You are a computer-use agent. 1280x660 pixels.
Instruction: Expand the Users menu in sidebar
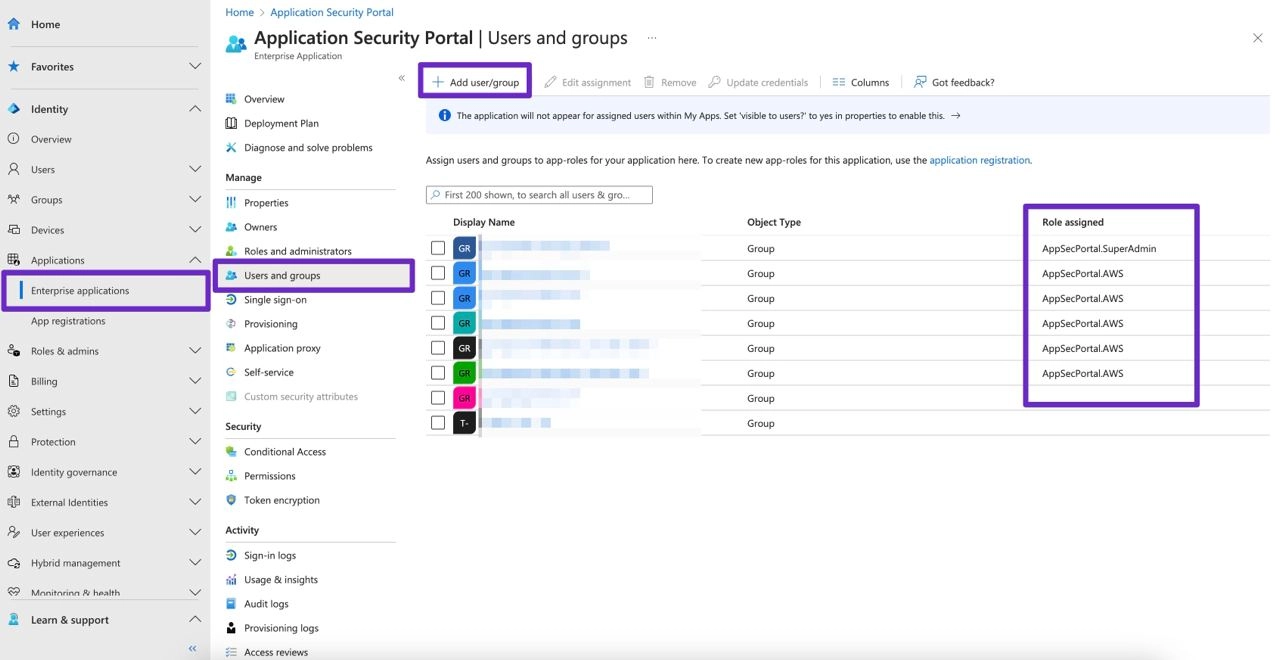click(195, 169)
